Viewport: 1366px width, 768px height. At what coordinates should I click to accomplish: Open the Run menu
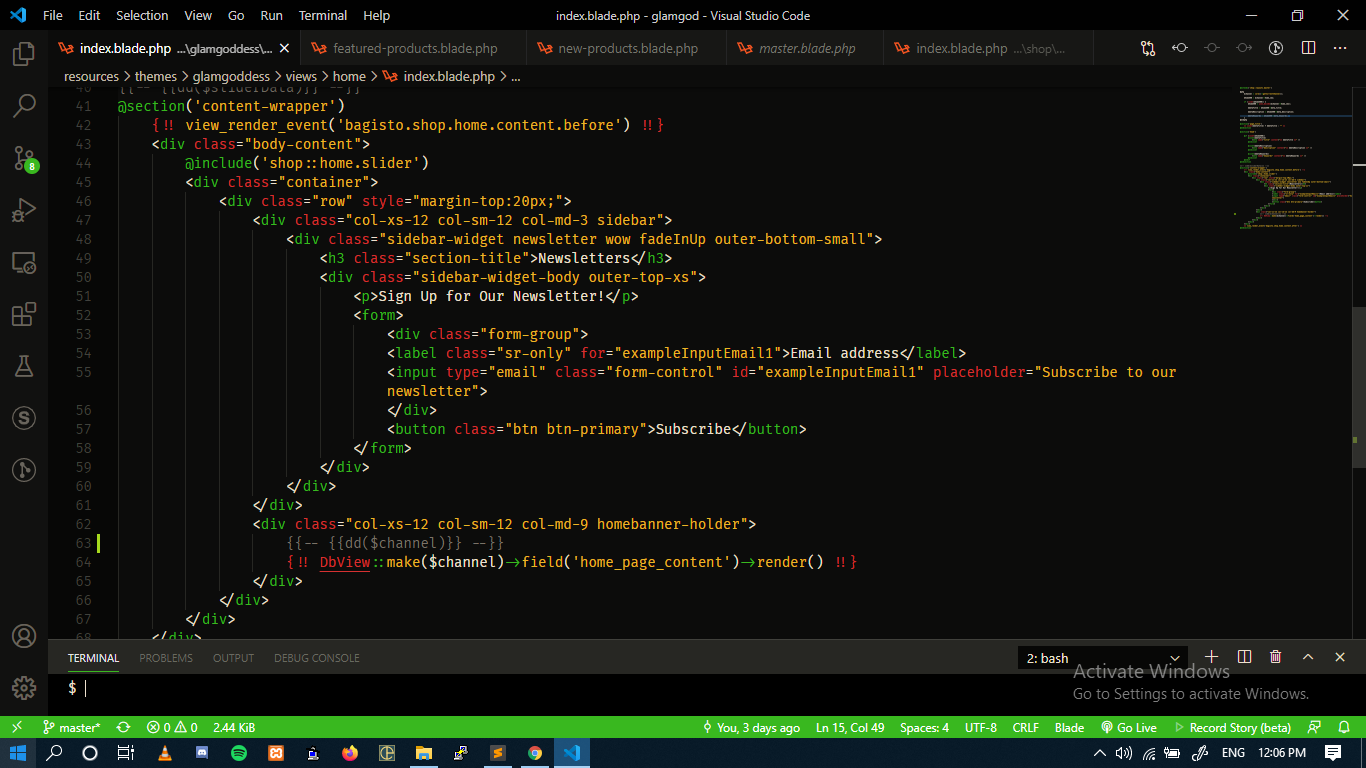pyautogui.click(x=271, y=15)
